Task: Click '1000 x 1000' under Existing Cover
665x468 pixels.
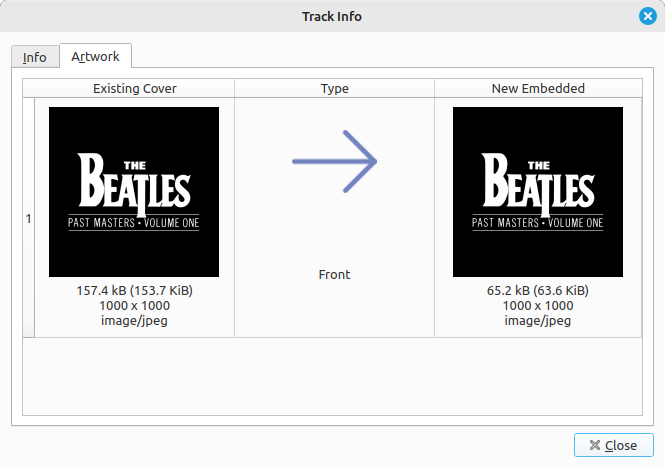Action: point(134,305)
